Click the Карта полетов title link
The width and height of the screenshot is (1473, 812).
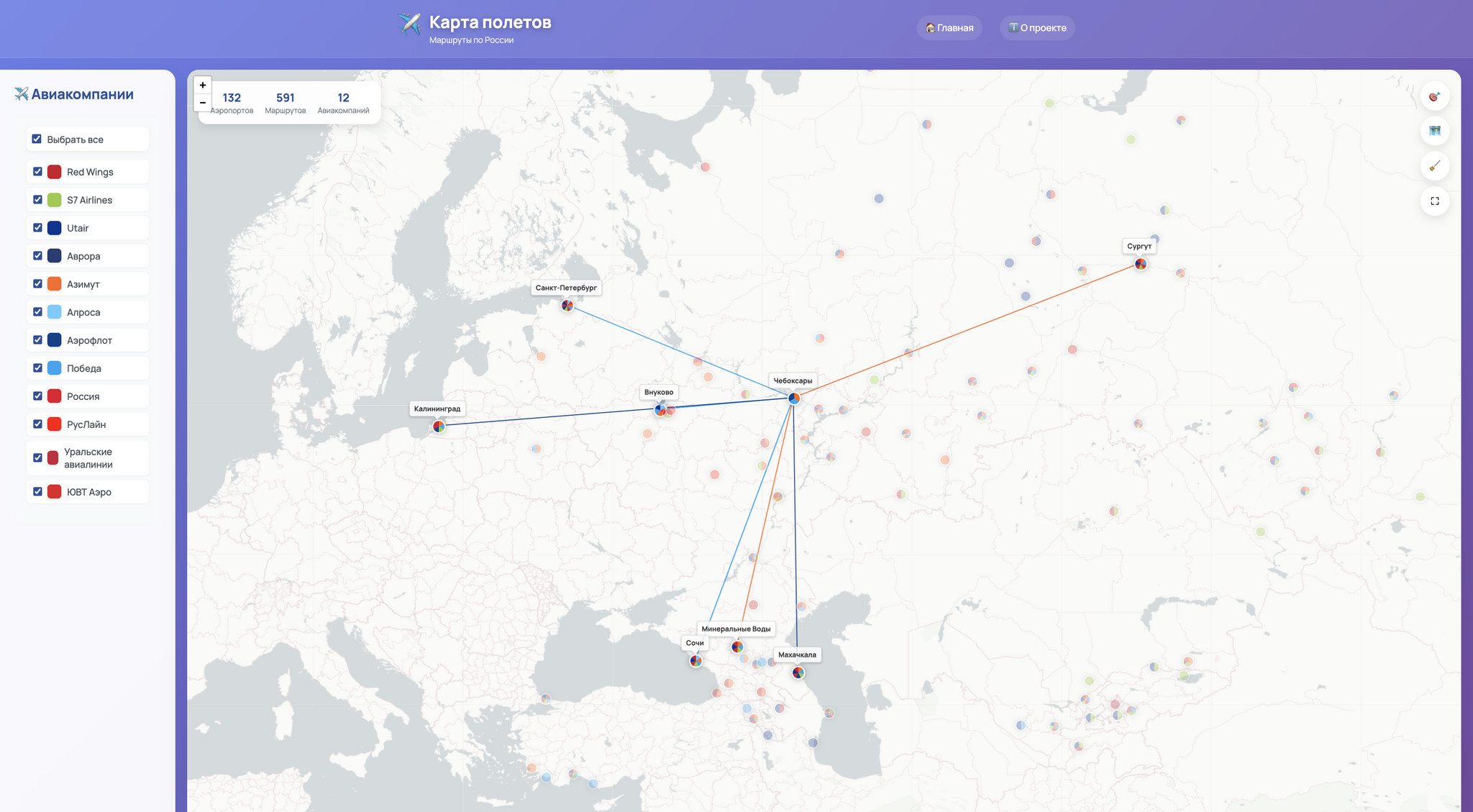(490, 22)
